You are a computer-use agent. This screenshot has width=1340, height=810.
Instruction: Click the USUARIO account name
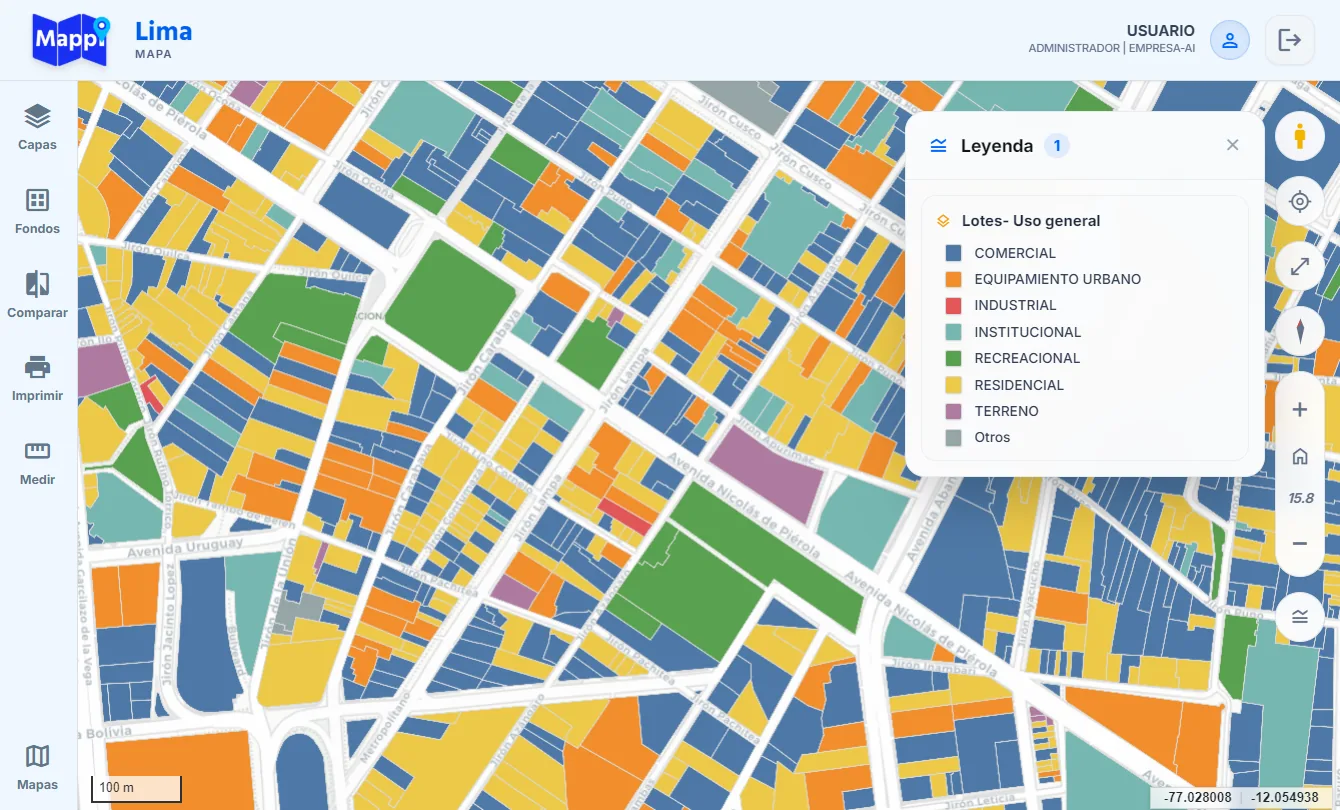(x=1161, y=31)
